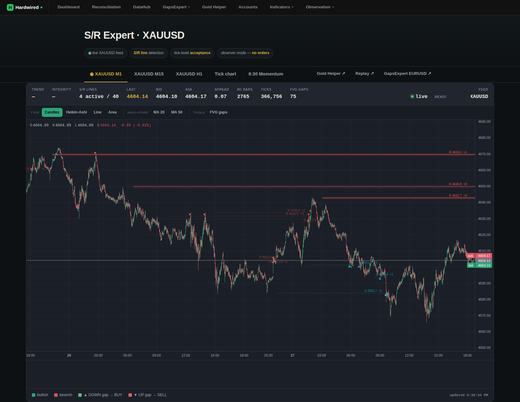Select the XAUUSD M1 tab
520x402 pixels.
106,74
